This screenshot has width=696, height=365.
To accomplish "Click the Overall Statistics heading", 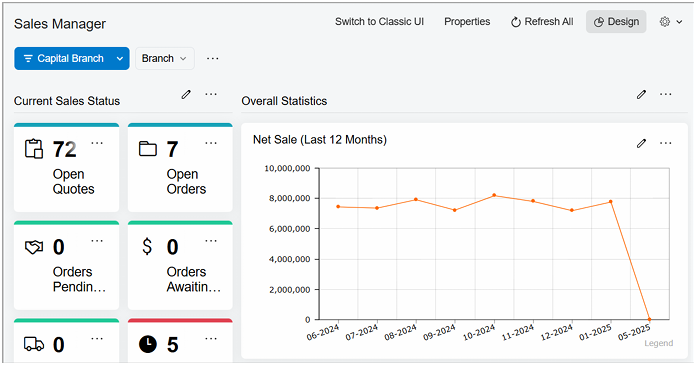I will tap(284, 101).
